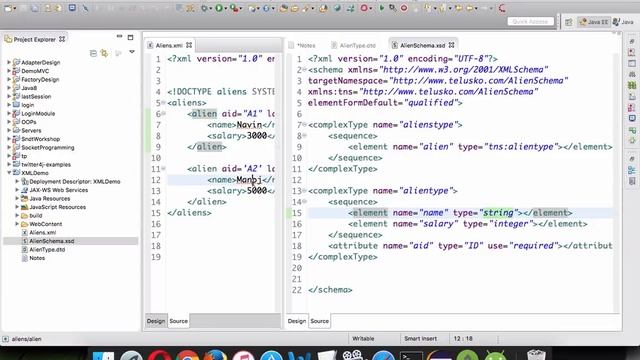Viewport: 640px width, 360px height.
Task: Click "integer" type value on line 16
Action: coord(511,224)
